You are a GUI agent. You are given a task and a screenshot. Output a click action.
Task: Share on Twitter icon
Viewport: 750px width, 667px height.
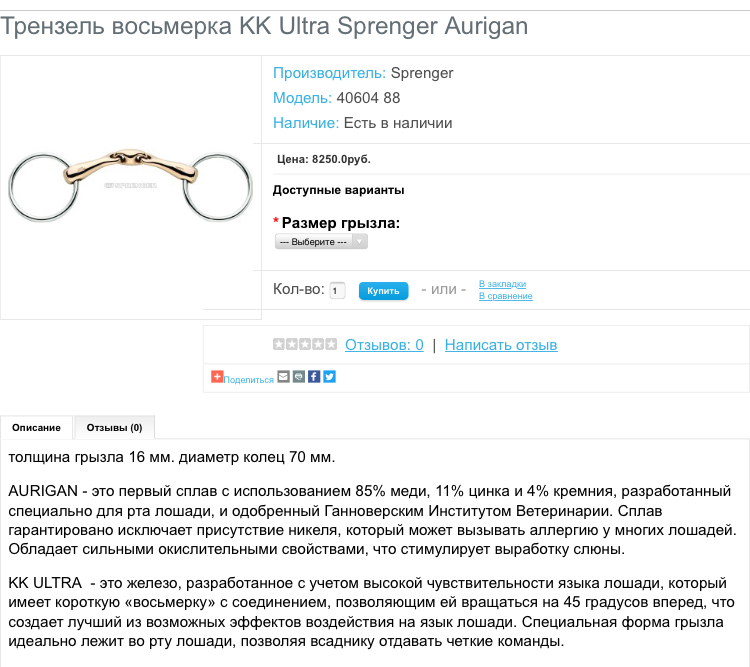coord(329,377)
